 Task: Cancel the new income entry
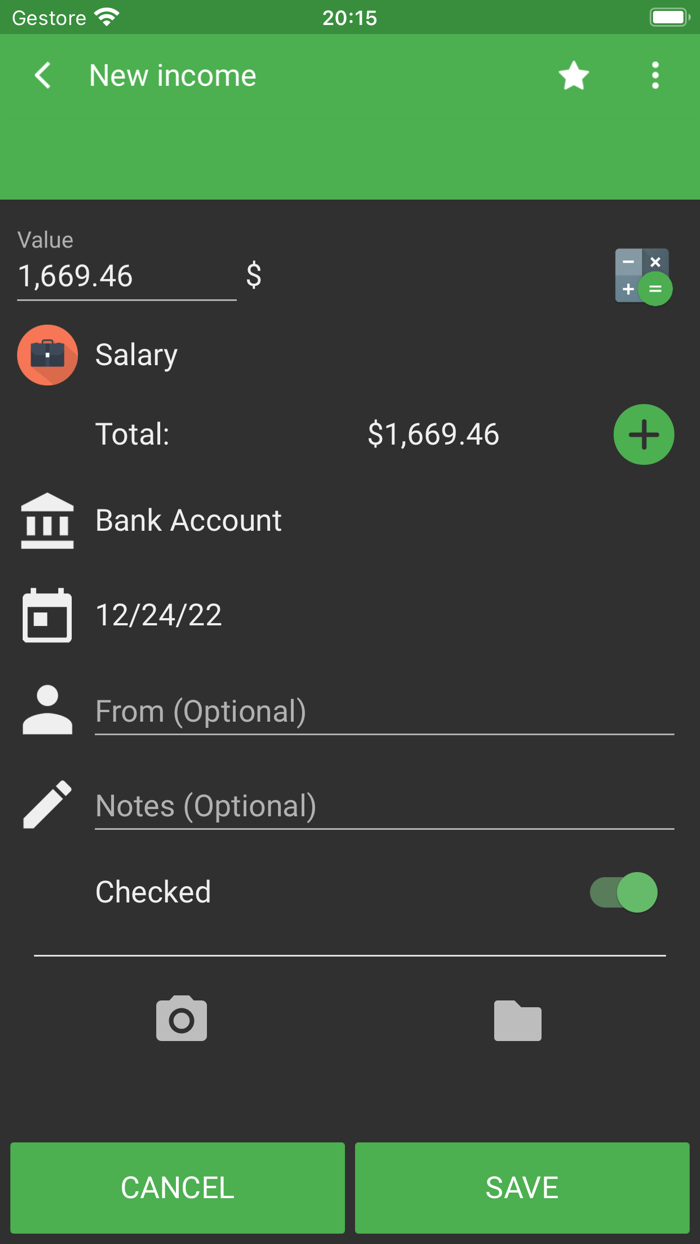177,1187
